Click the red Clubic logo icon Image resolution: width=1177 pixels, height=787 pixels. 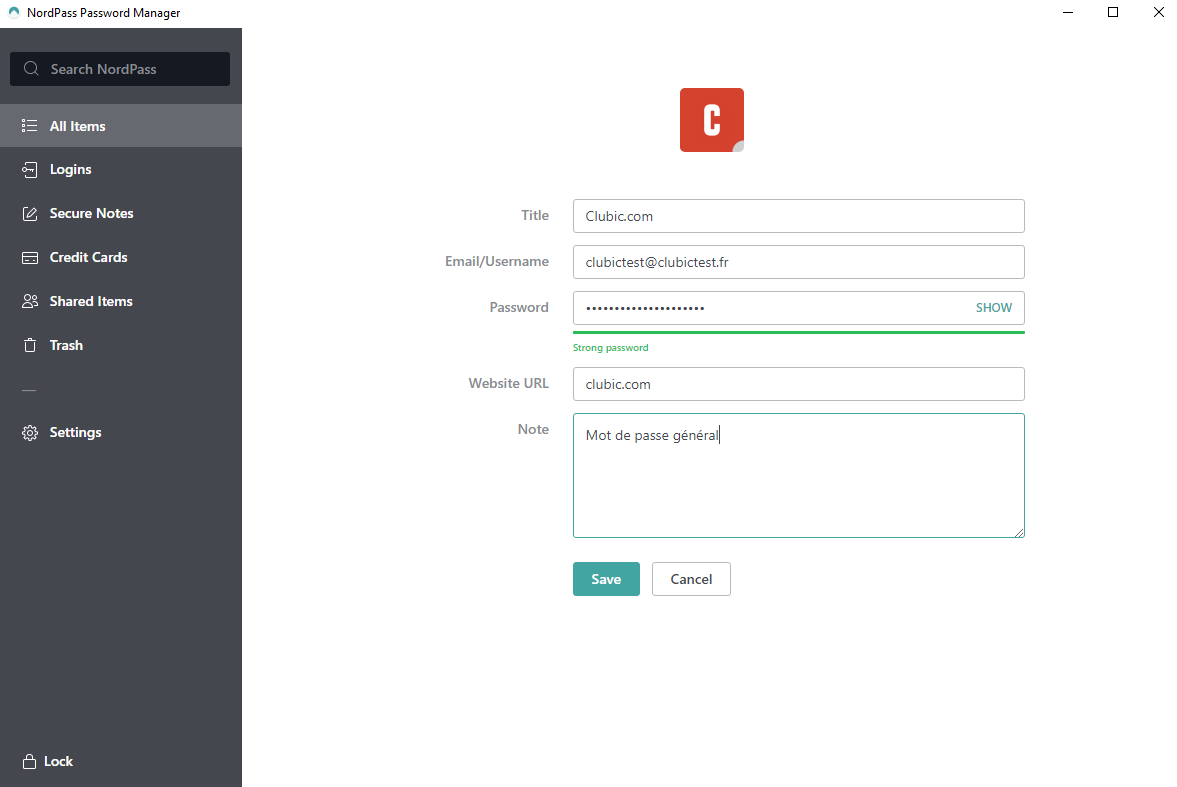click(712, 120)
